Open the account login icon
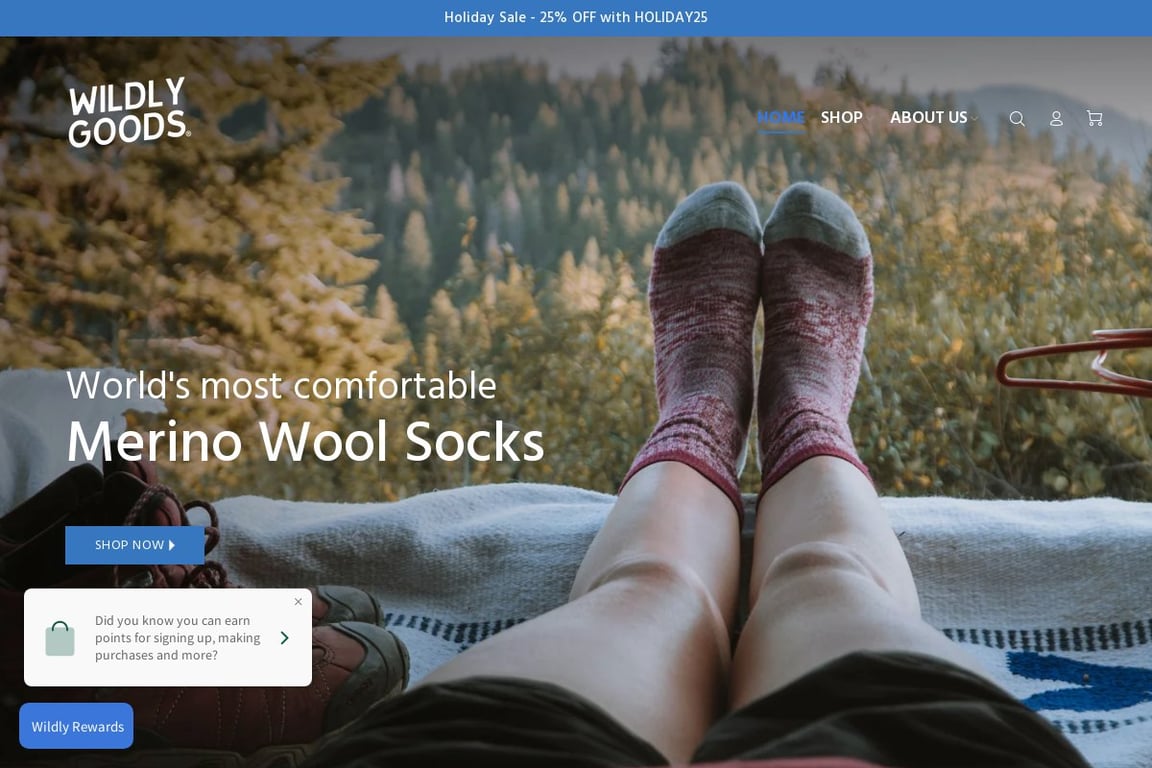The width and height of the screenshot is (1152, 768). click(1056, 118)
